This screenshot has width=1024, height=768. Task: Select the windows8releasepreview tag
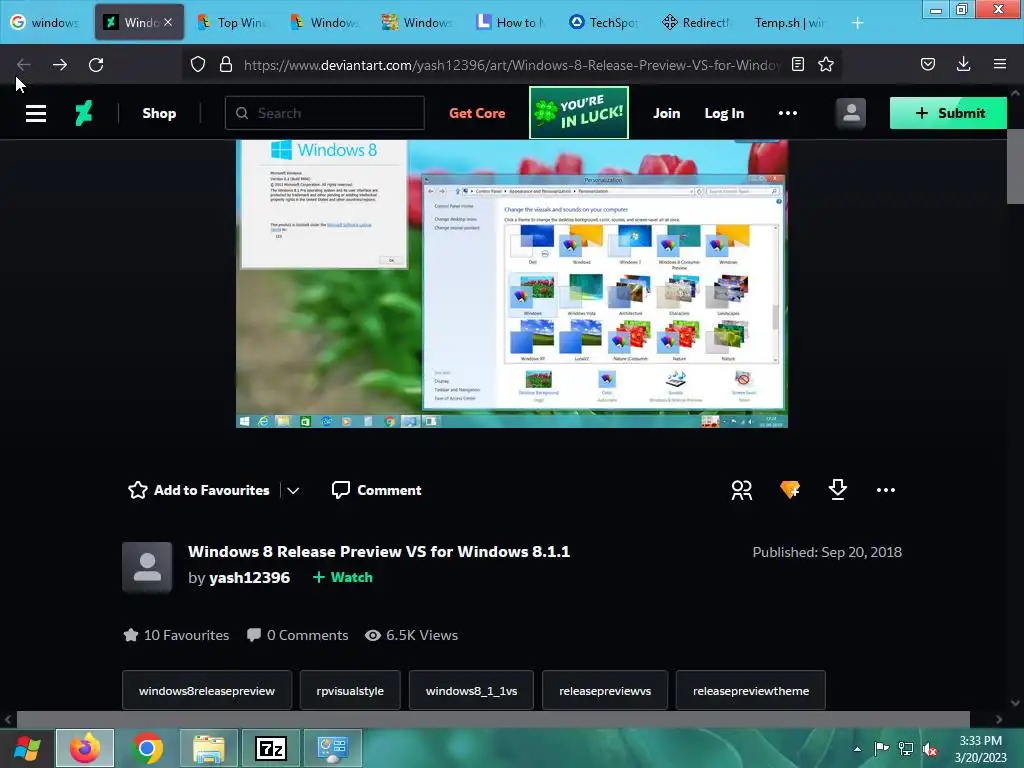(x=206, y=690)
